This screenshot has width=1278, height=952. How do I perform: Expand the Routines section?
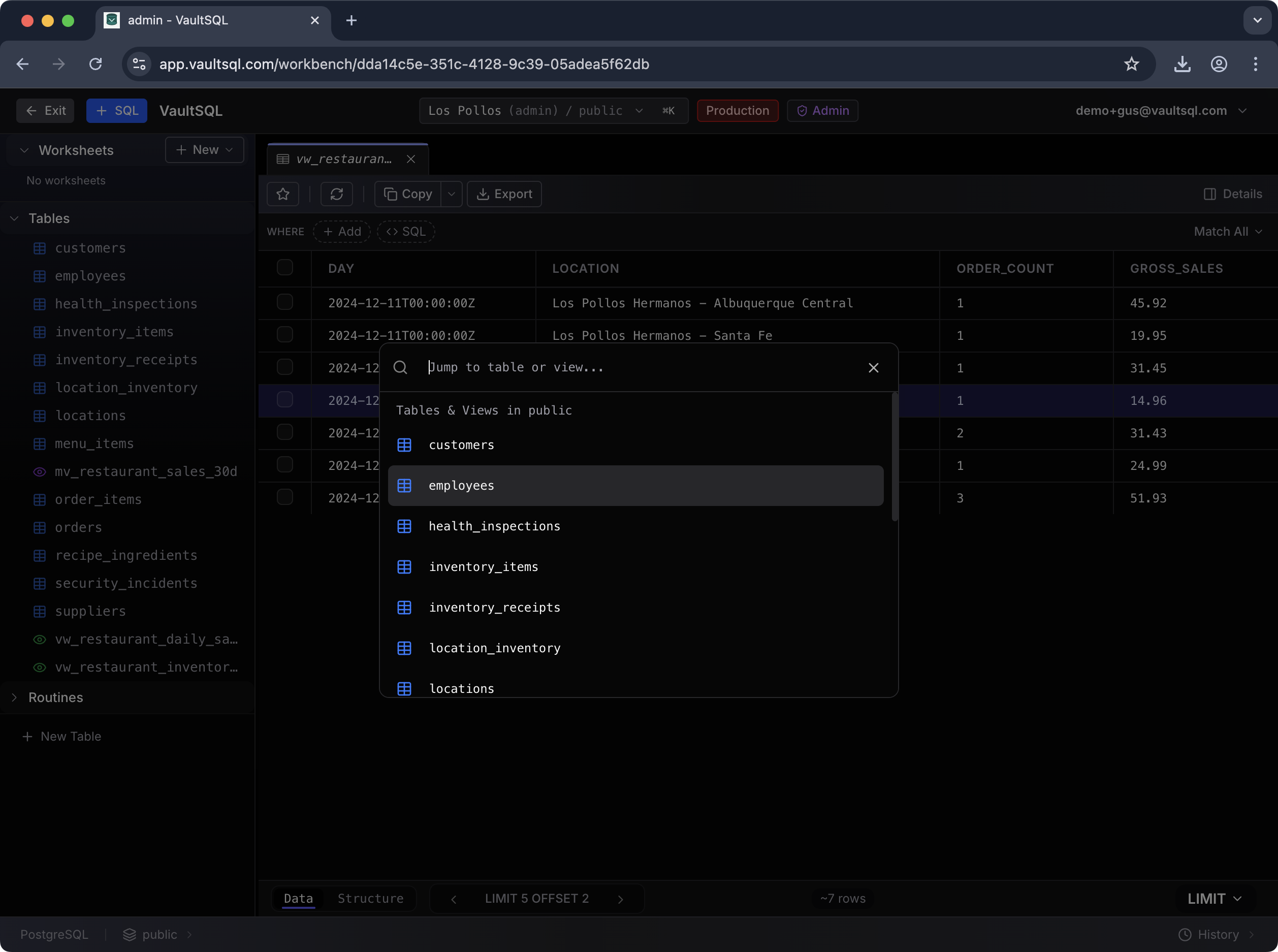pos(15,697)
